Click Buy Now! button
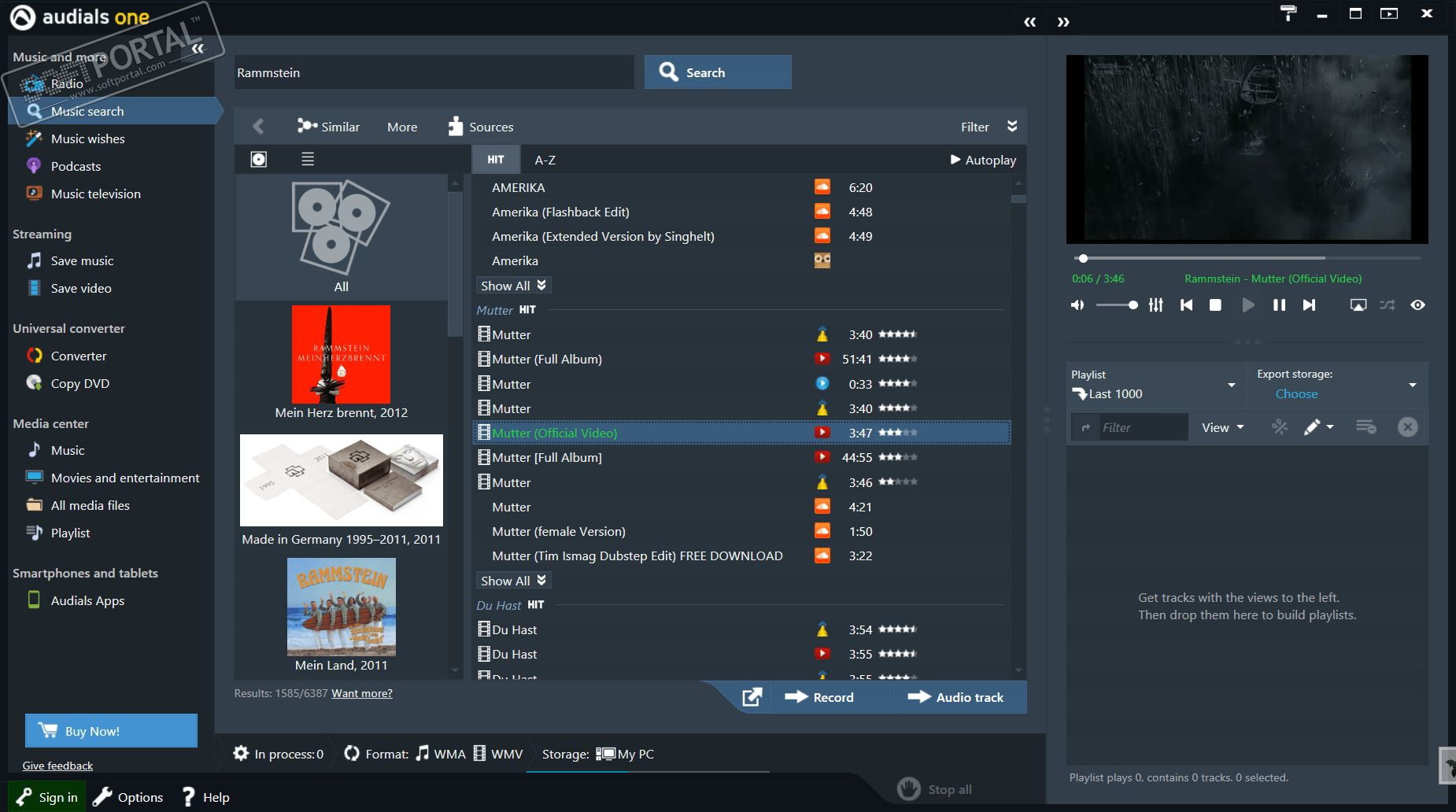Image resolution: width=1456 pixels, height=812 pixels. [x=111, y=730]
